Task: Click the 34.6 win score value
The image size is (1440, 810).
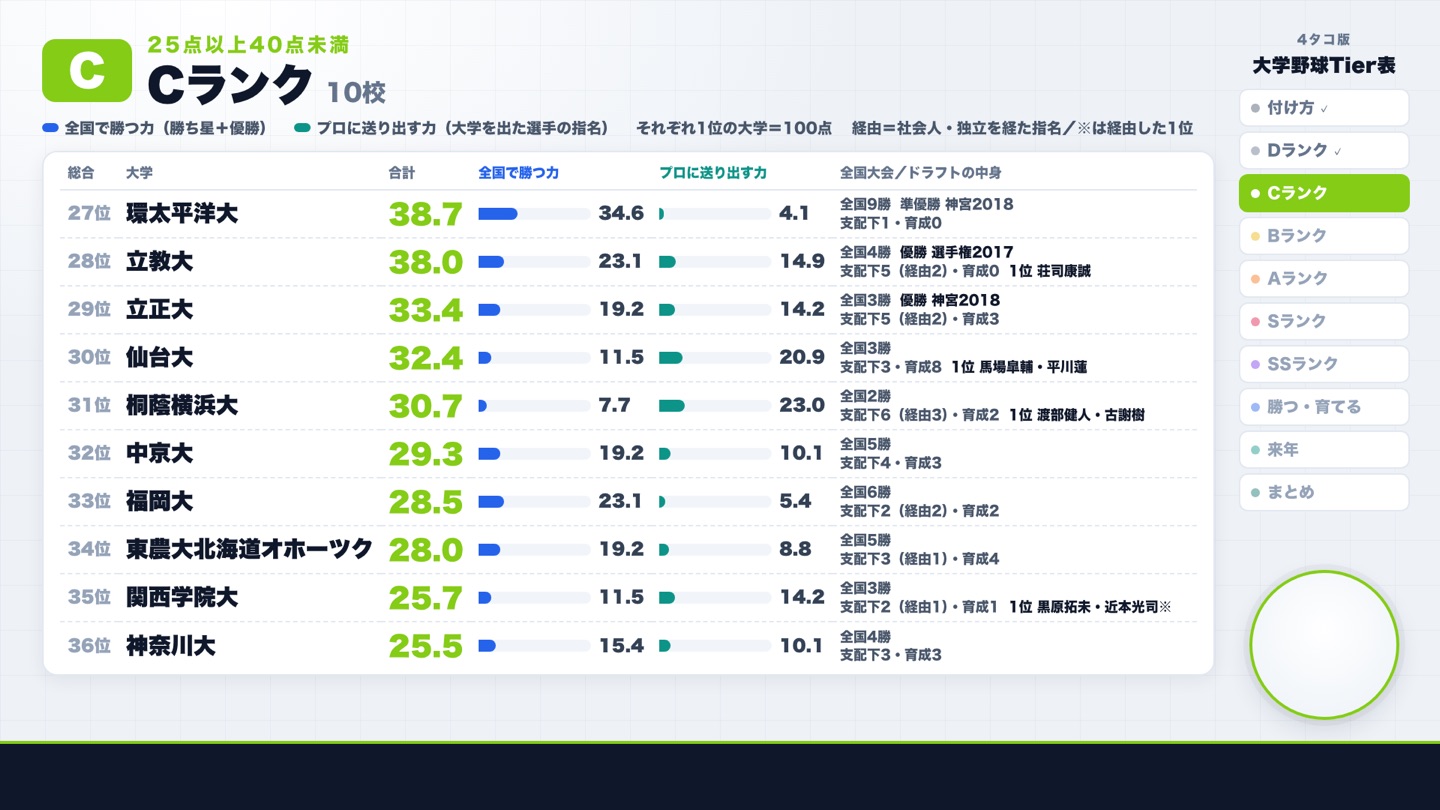Action: tap(621, 214)
